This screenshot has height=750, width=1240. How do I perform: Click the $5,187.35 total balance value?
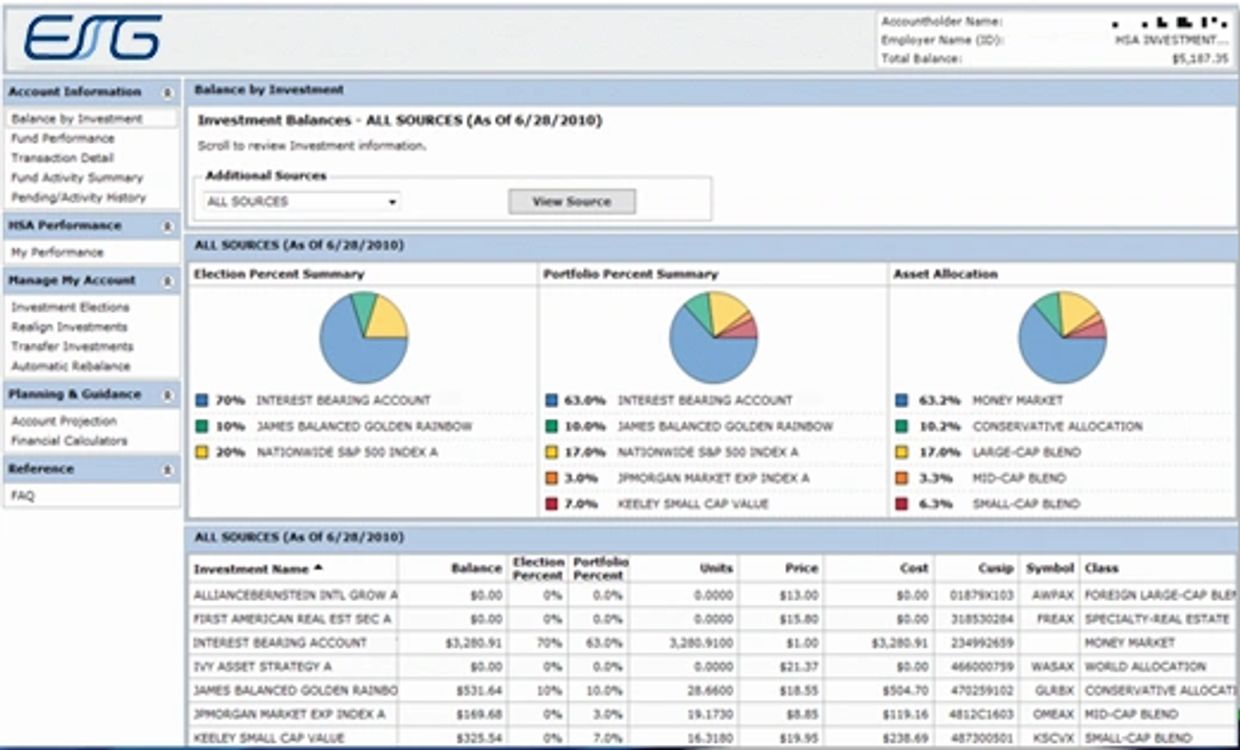[x=1201, y=59]
